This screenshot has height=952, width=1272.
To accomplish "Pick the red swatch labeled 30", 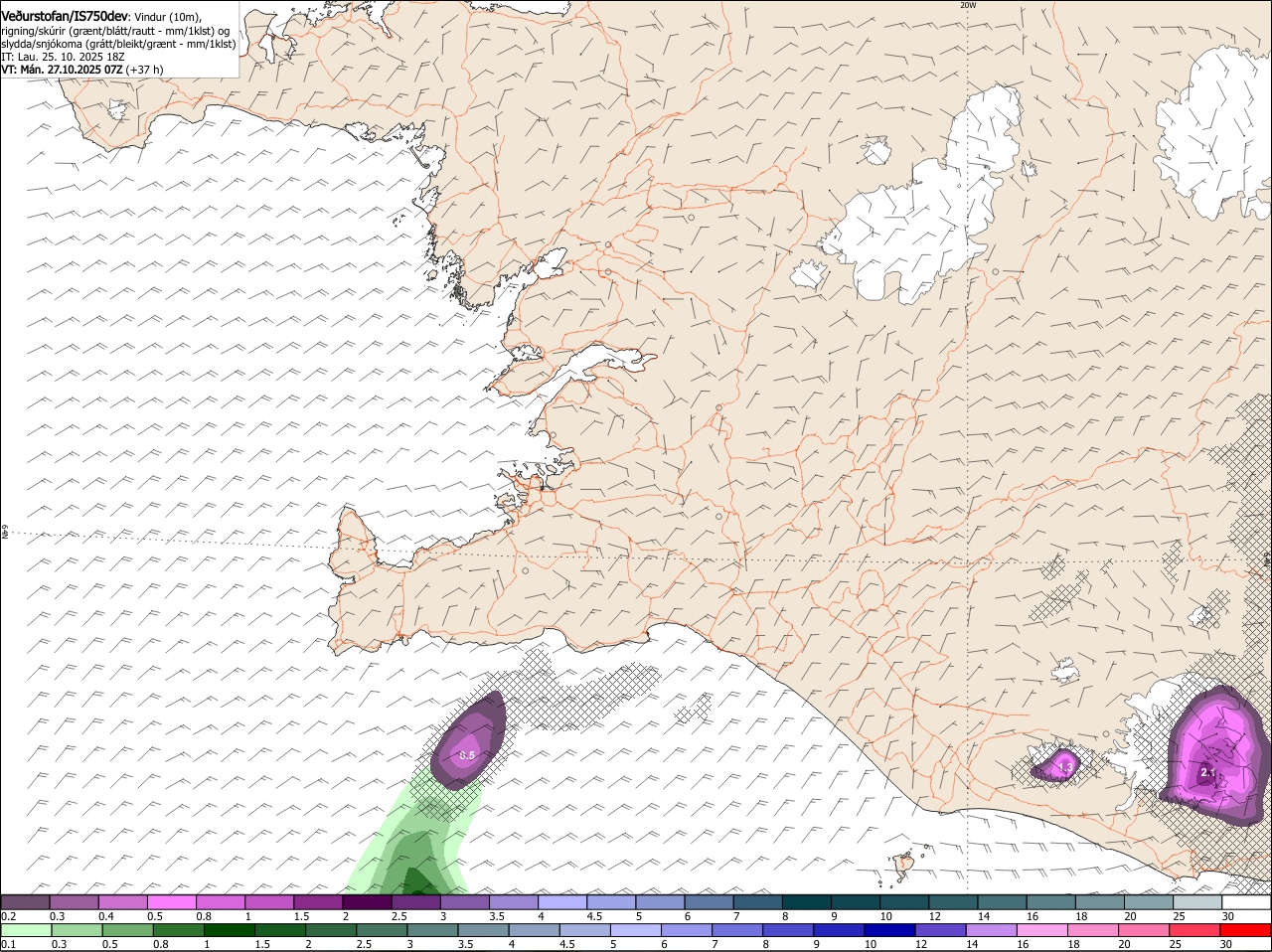I will pyautogui.click(x=1246, y=930).
